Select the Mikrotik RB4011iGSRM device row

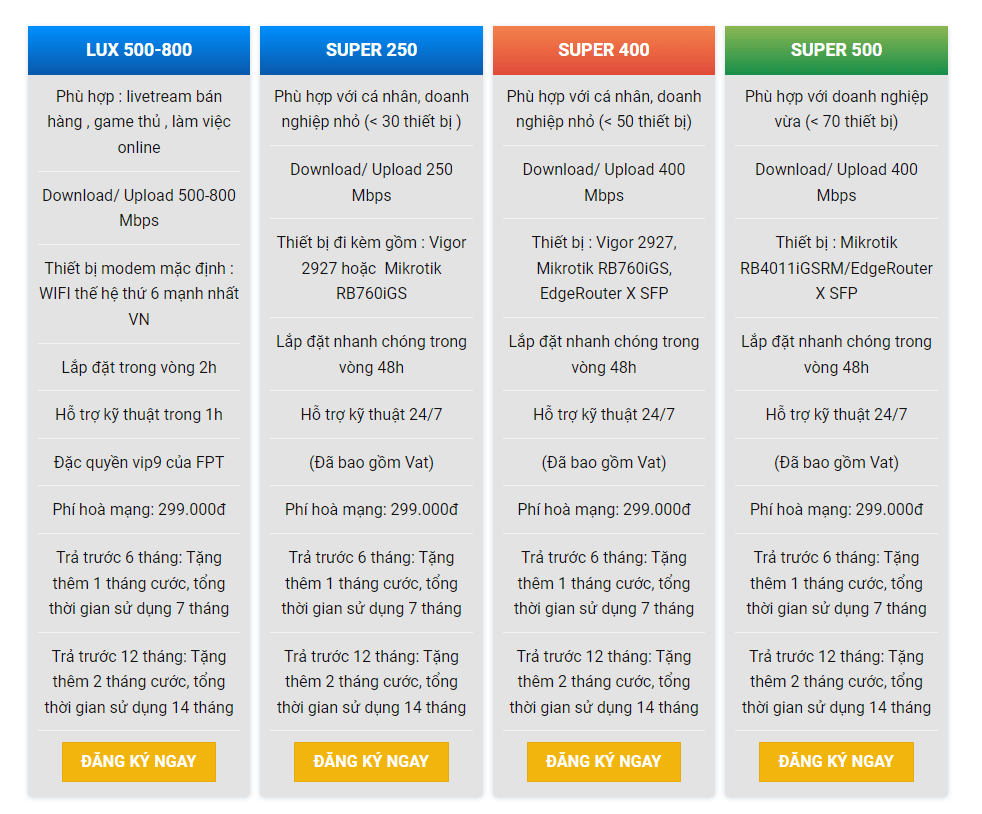836,268
